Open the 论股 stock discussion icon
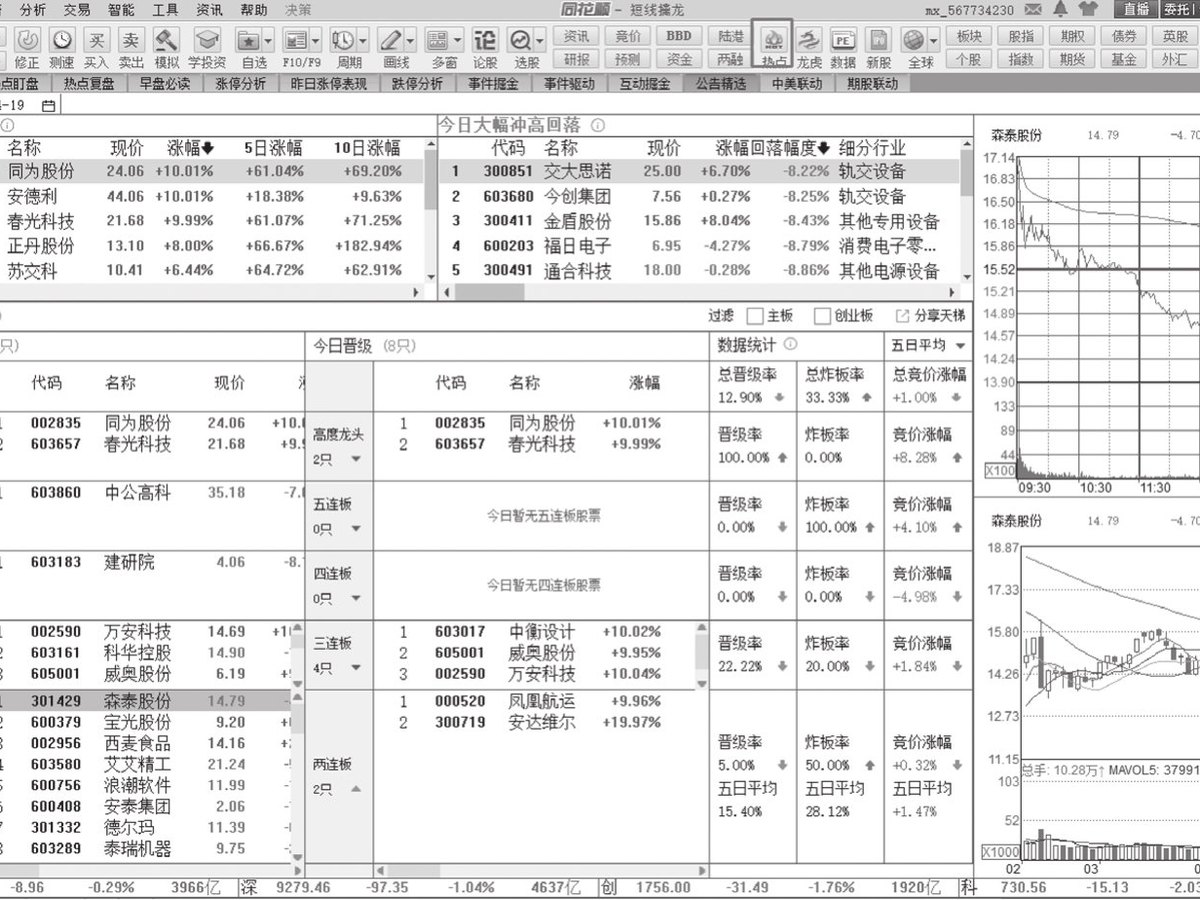 (x=484, y=41)
